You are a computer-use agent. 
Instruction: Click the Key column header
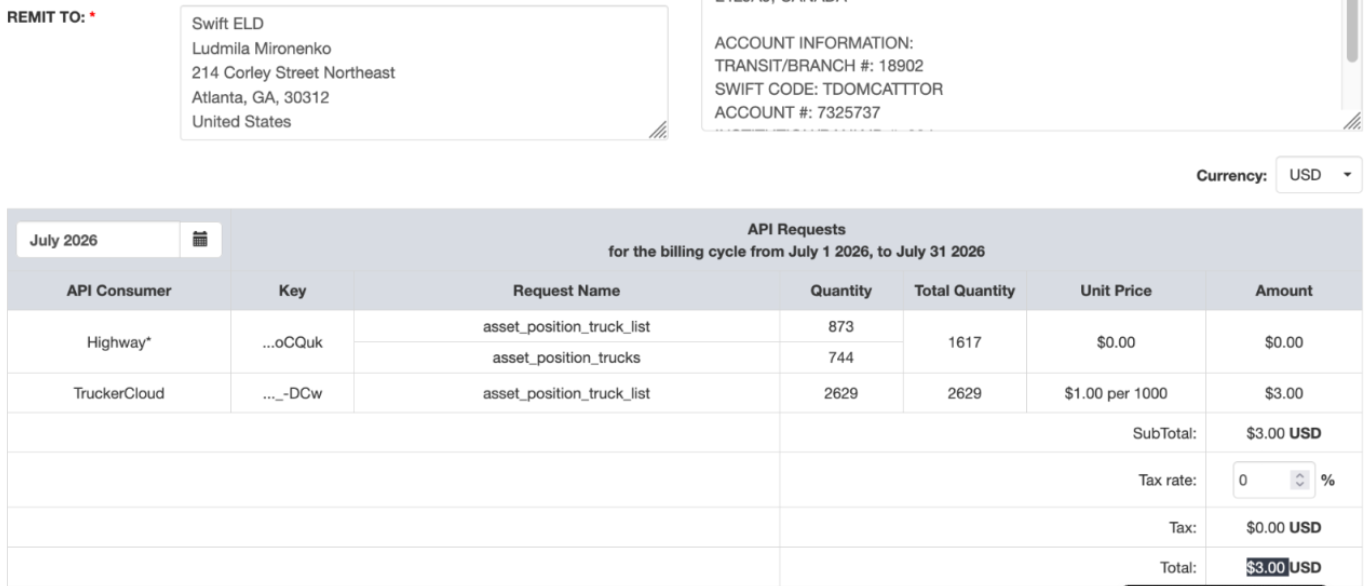click(x=293, y=291)
